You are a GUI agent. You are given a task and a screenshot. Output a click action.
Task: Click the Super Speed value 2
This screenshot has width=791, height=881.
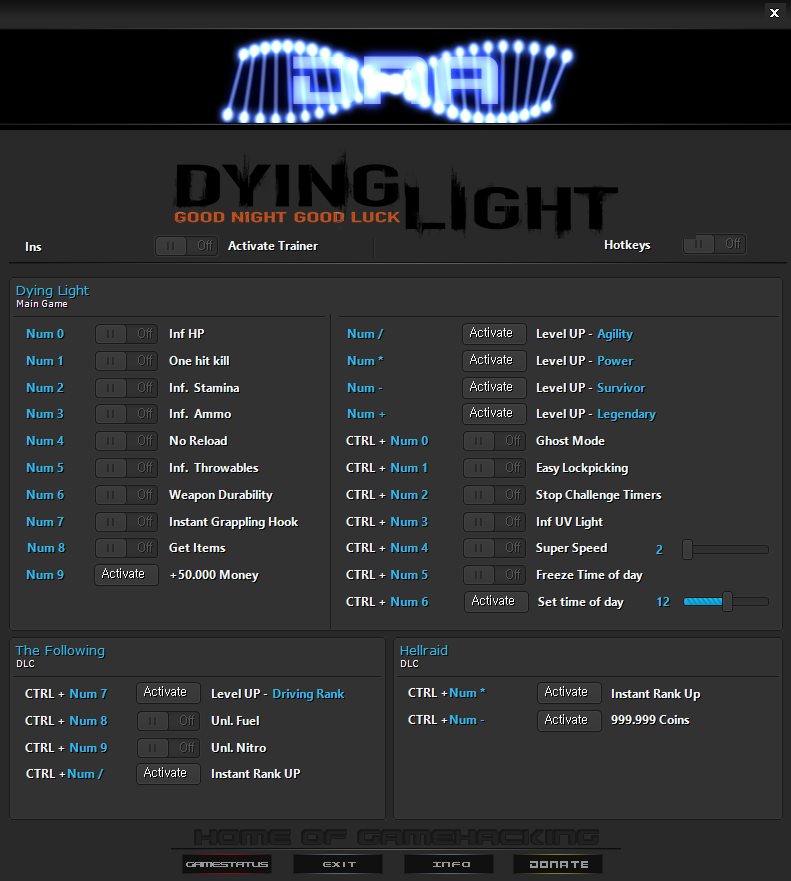tap(660, 550)
